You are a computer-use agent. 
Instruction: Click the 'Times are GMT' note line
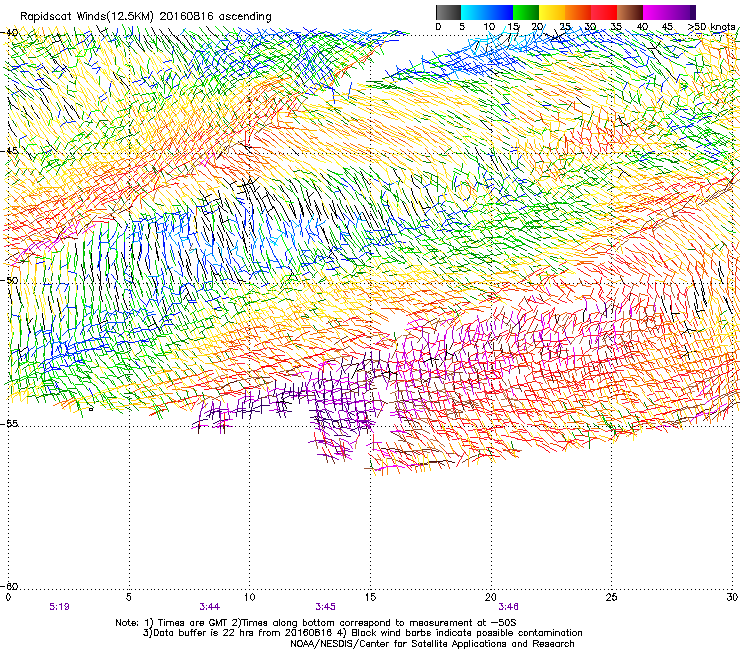(316, 623)
